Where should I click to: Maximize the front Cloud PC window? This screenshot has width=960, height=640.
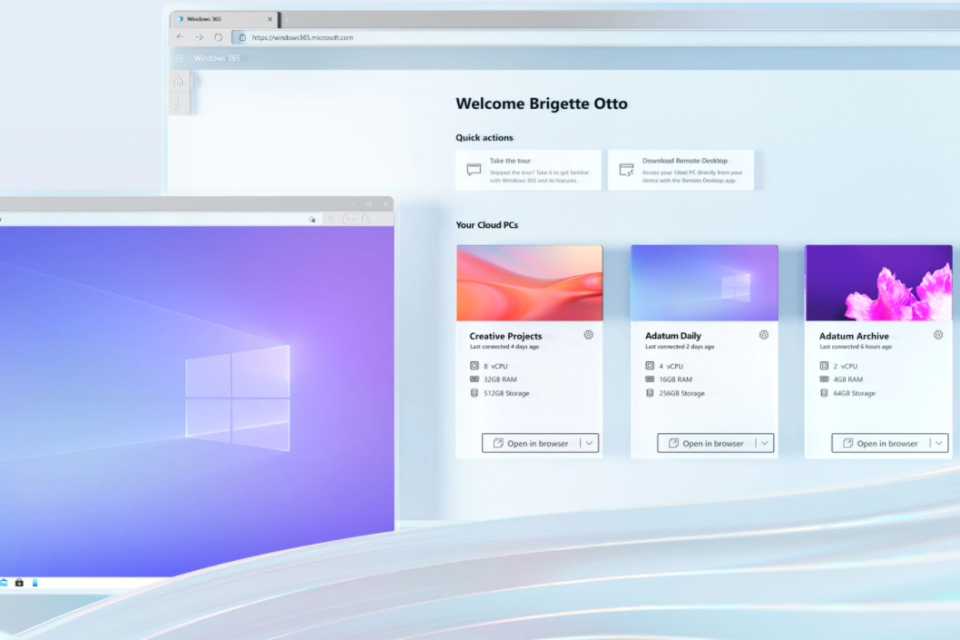[369, 203]
